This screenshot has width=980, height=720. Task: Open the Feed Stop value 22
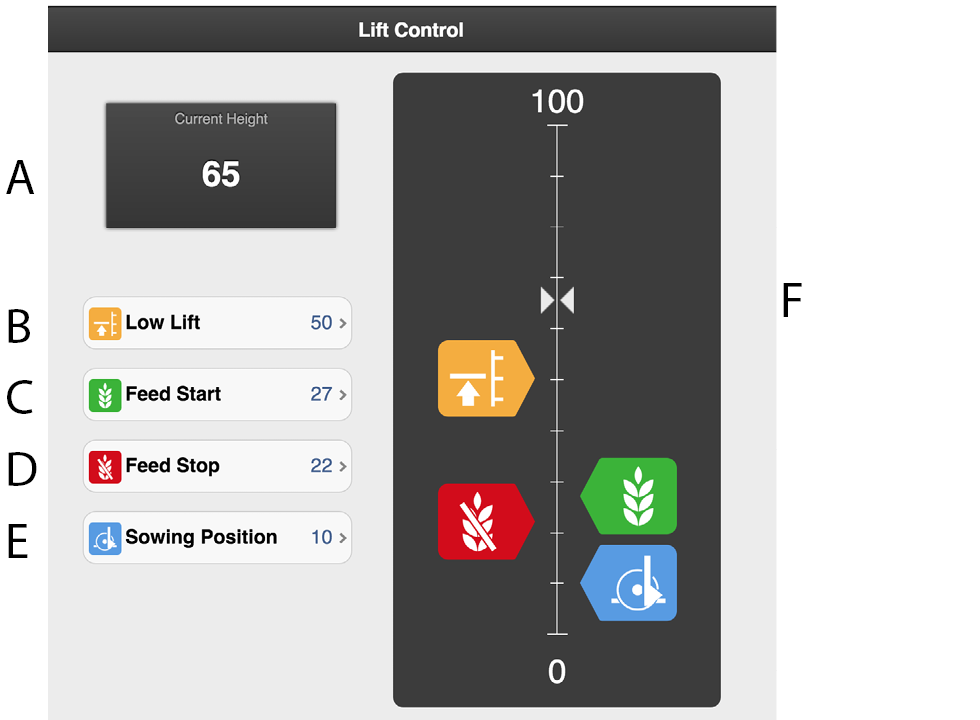[x=321, y=467]
